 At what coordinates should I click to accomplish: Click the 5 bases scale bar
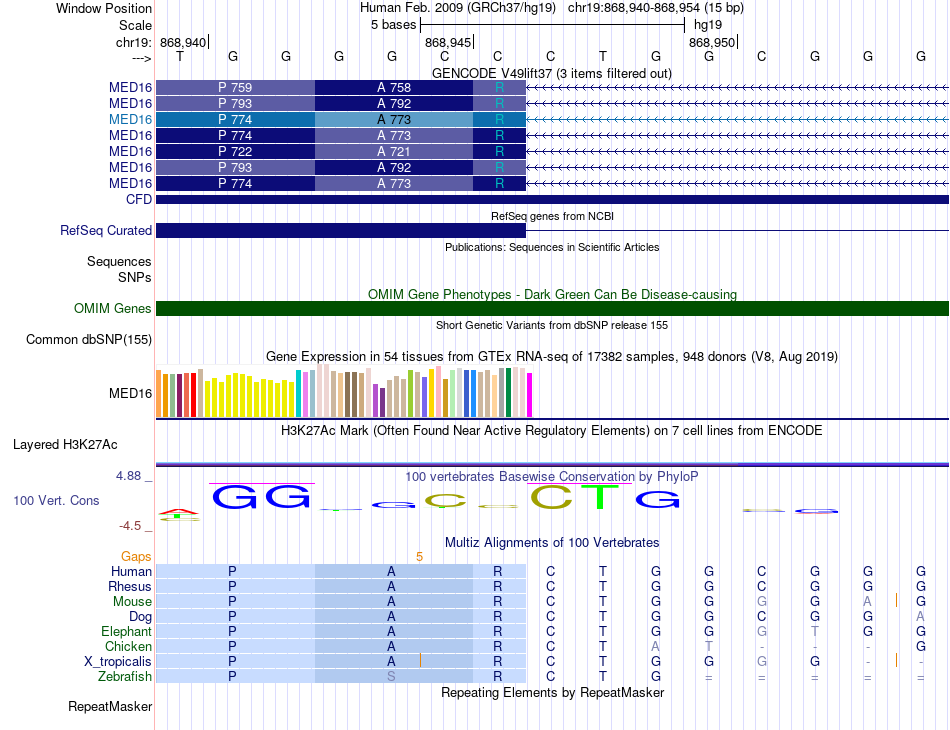pos(552,25)
